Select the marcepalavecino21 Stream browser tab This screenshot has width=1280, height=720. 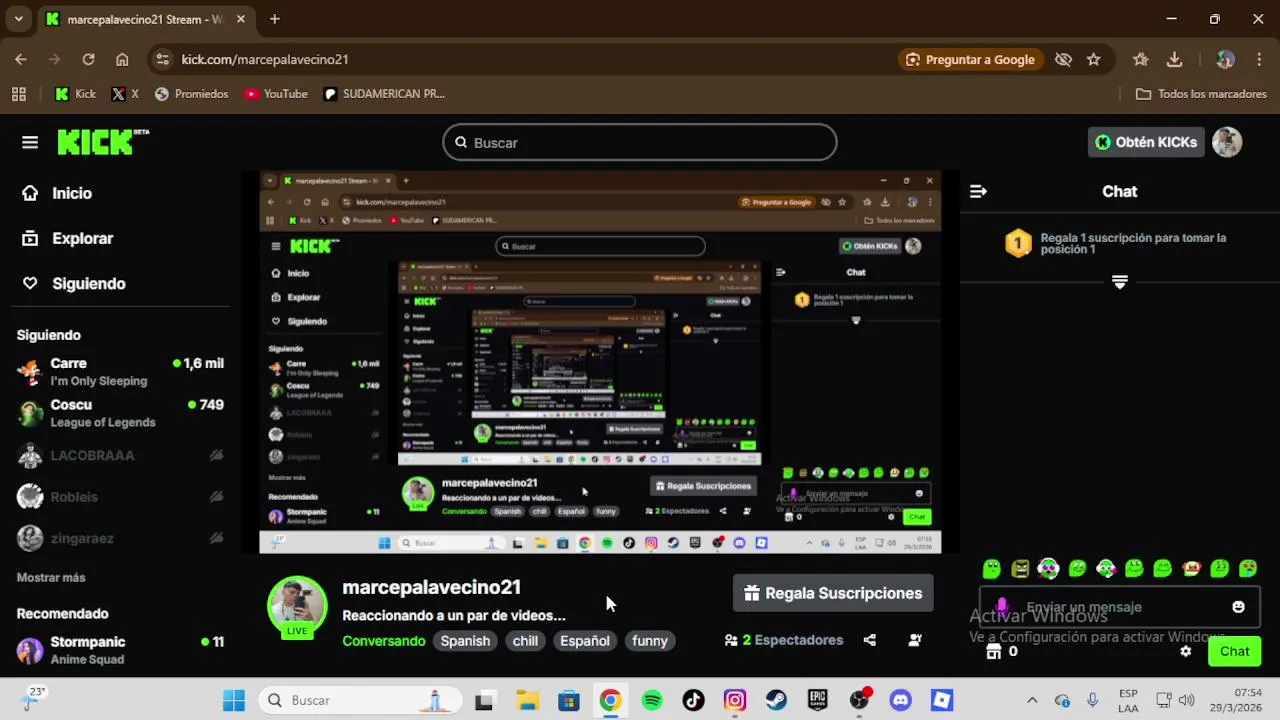point(145,19)
